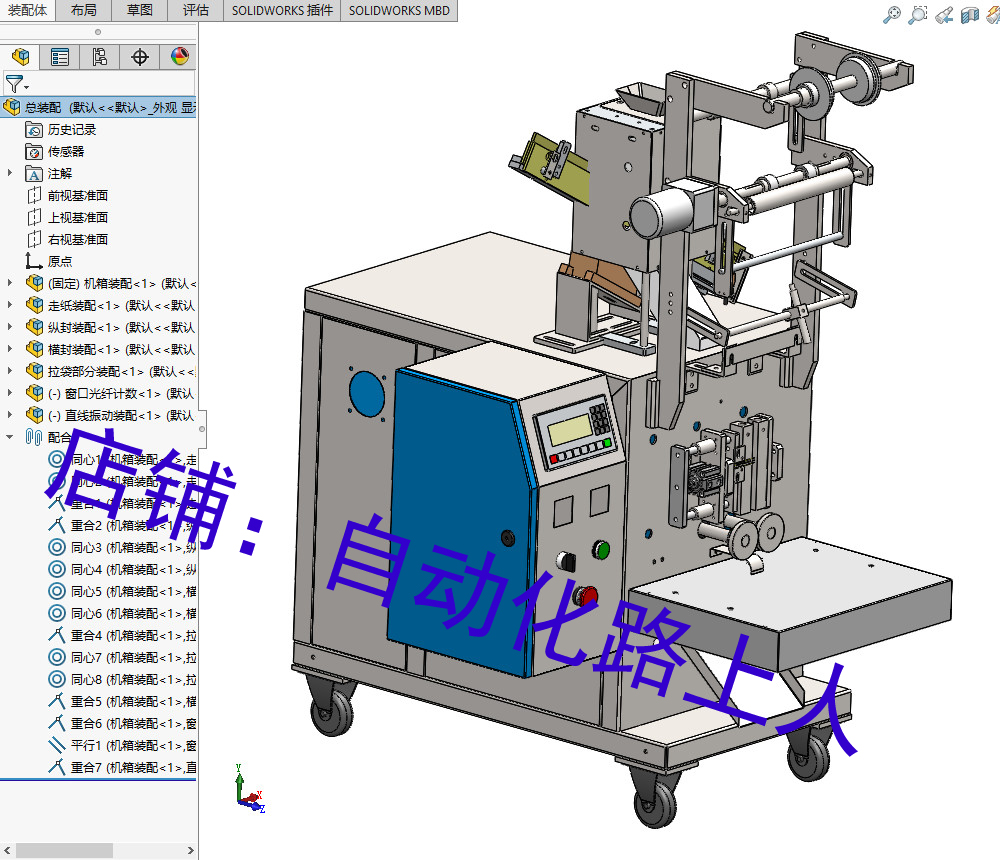Switch to the DisplayManager colored sphere tab
Screen dimensions: 1000x860
(177, 57)
